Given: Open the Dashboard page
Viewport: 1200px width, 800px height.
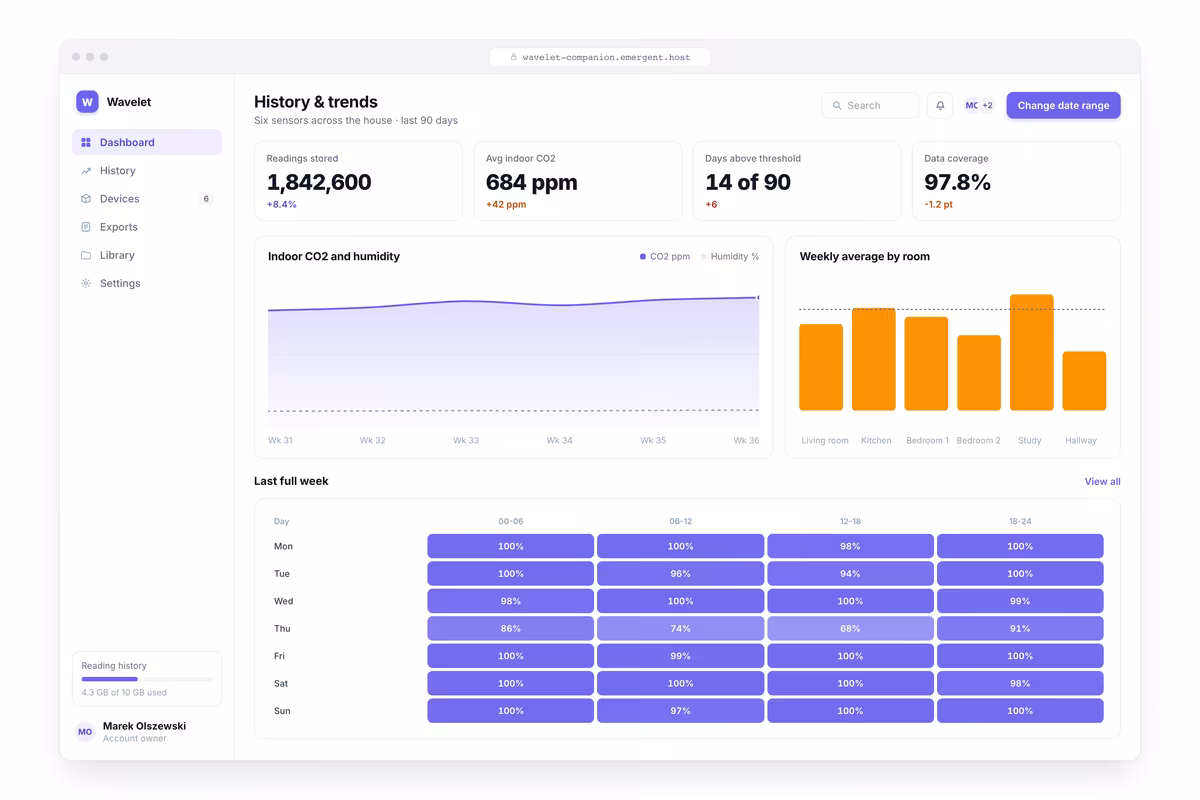Looking at the screenshot, I should pos(147,142).
